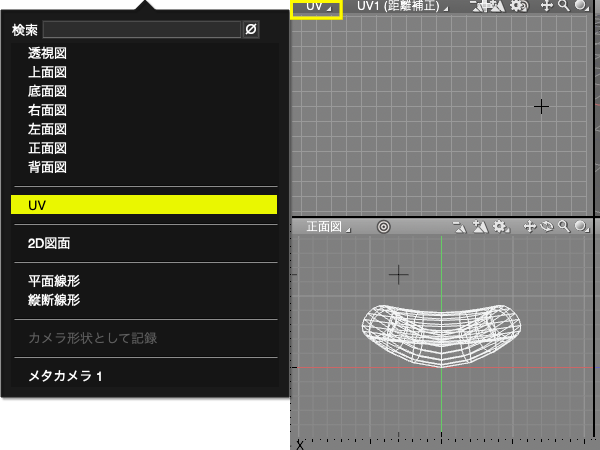This screenshot has width=600, height=450.
Task: Click the display sphere icon in UV pane
Action: pos(580,6)
